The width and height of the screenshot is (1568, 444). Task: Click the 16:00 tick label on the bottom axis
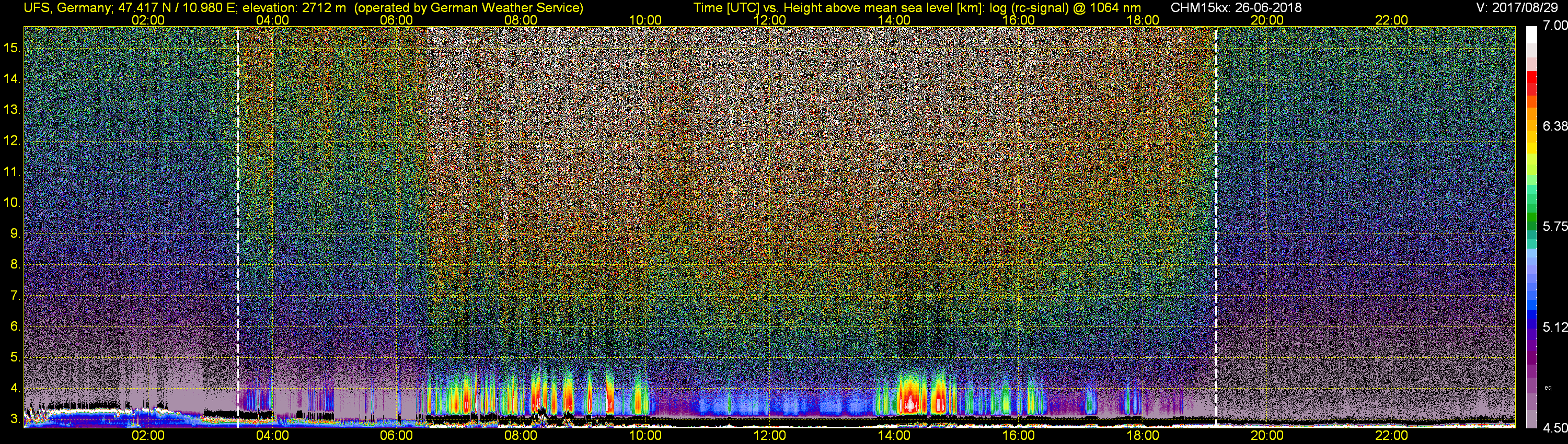click(1018, 436)
